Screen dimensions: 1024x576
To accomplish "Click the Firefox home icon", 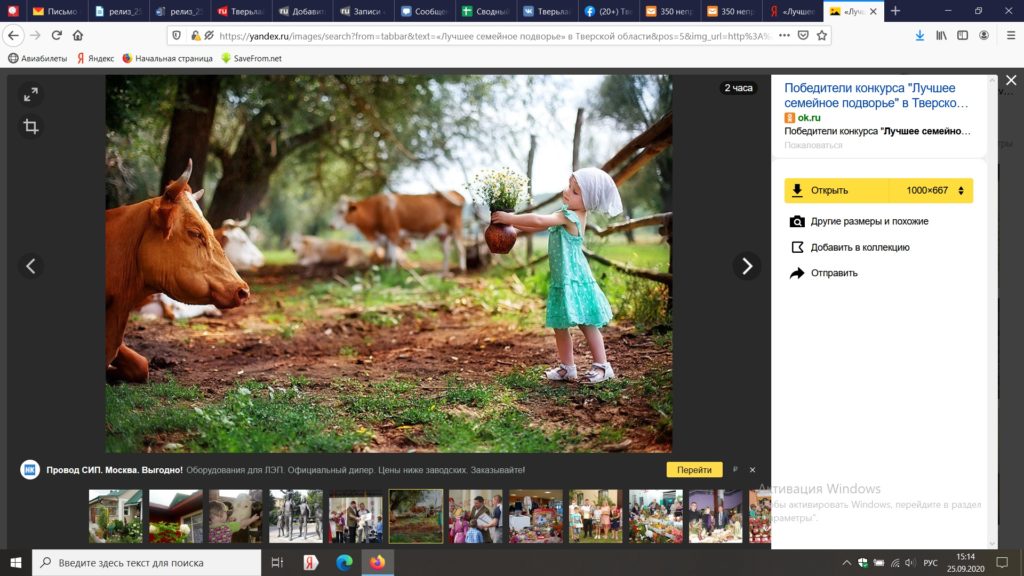I will pos(78,35).
